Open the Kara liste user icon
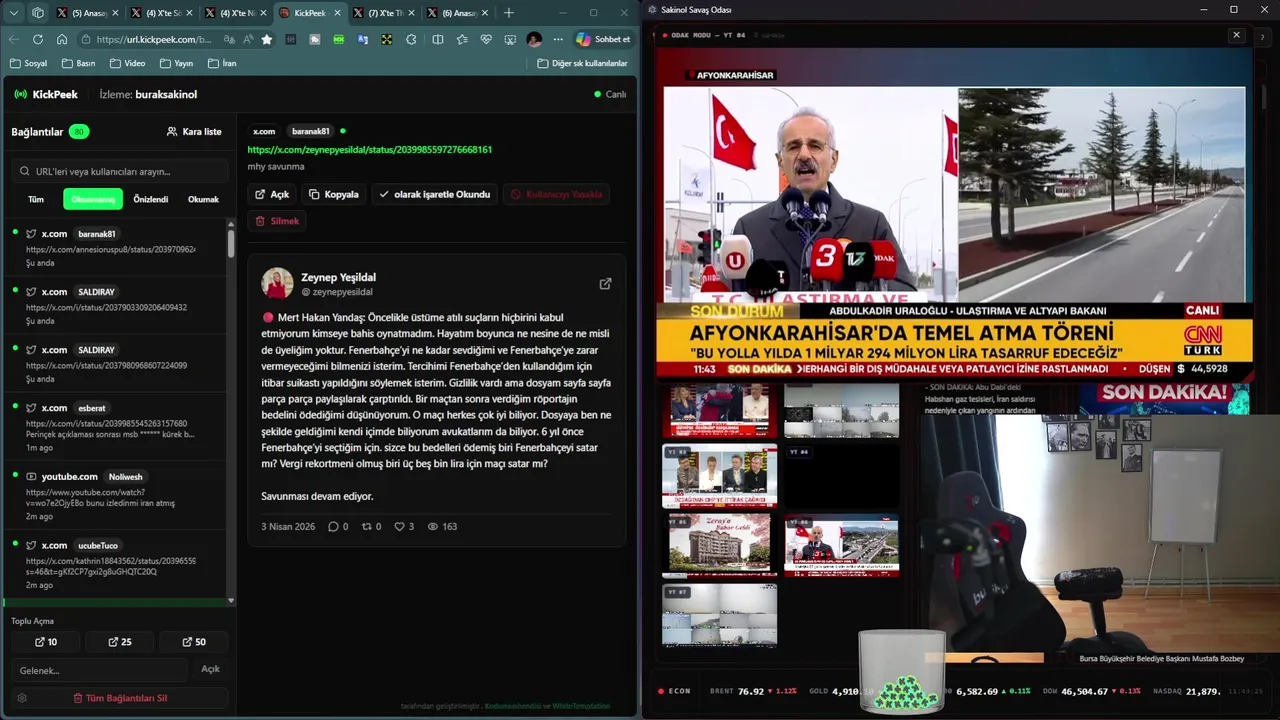 [x=172, y=132]
